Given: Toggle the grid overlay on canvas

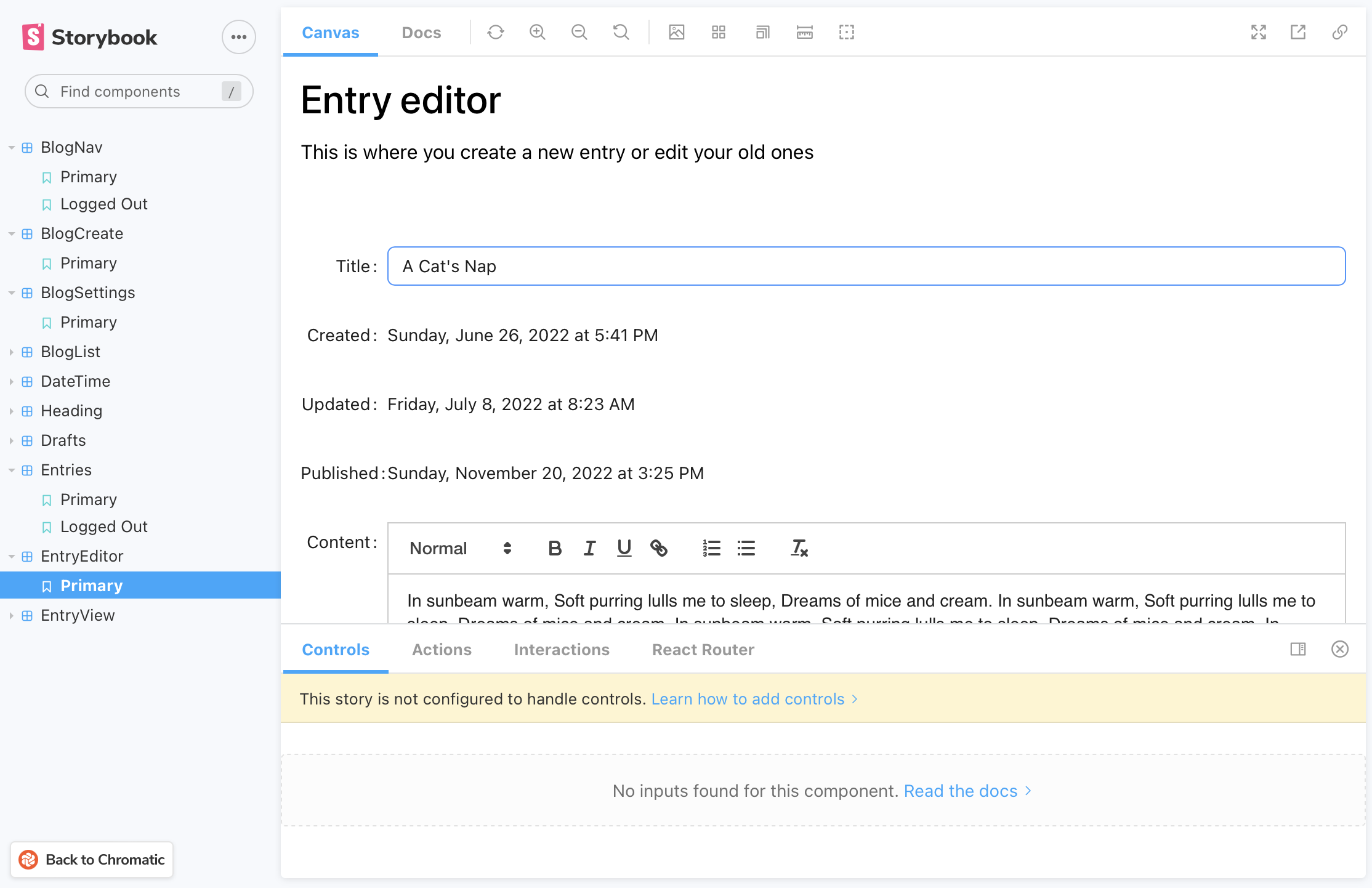Looking at the screenshot, I should [x=718, y=32].
